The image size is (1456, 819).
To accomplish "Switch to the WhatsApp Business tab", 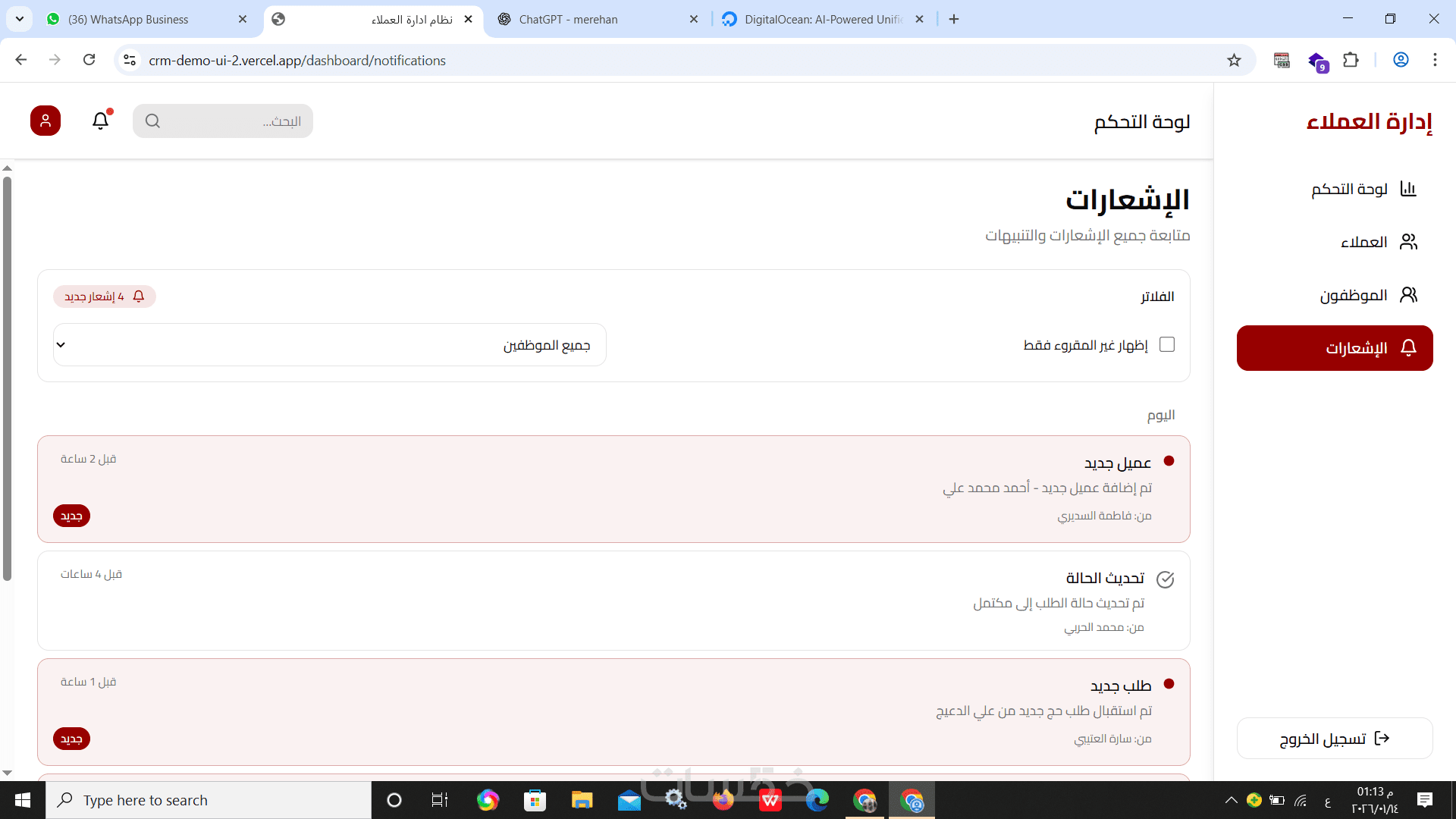I will 128,20.
